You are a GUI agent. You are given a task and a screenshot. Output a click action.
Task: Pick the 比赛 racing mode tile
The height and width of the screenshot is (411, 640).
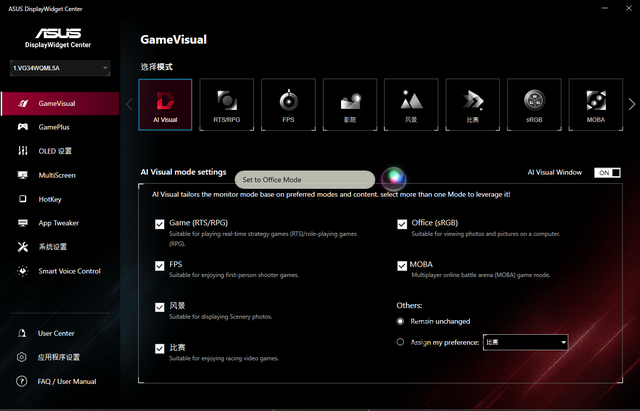[473, 104]
